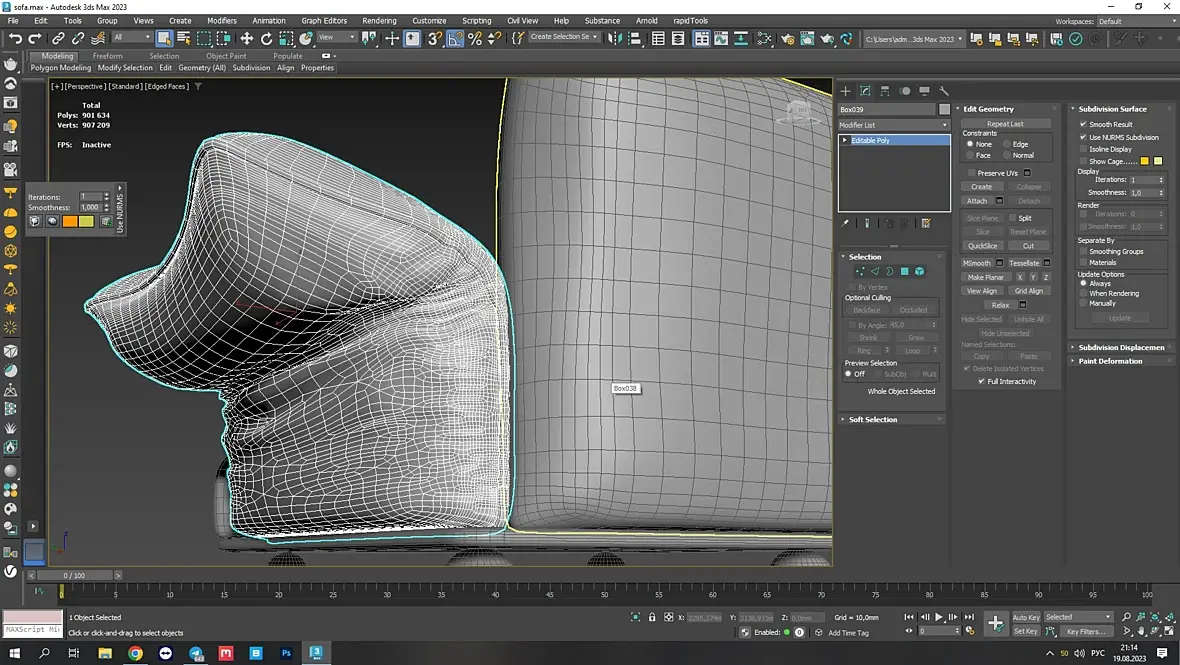Choose Polygon sub-object selection icon
The width and height of the screenshot is (1180, 665).
[904, 271]
